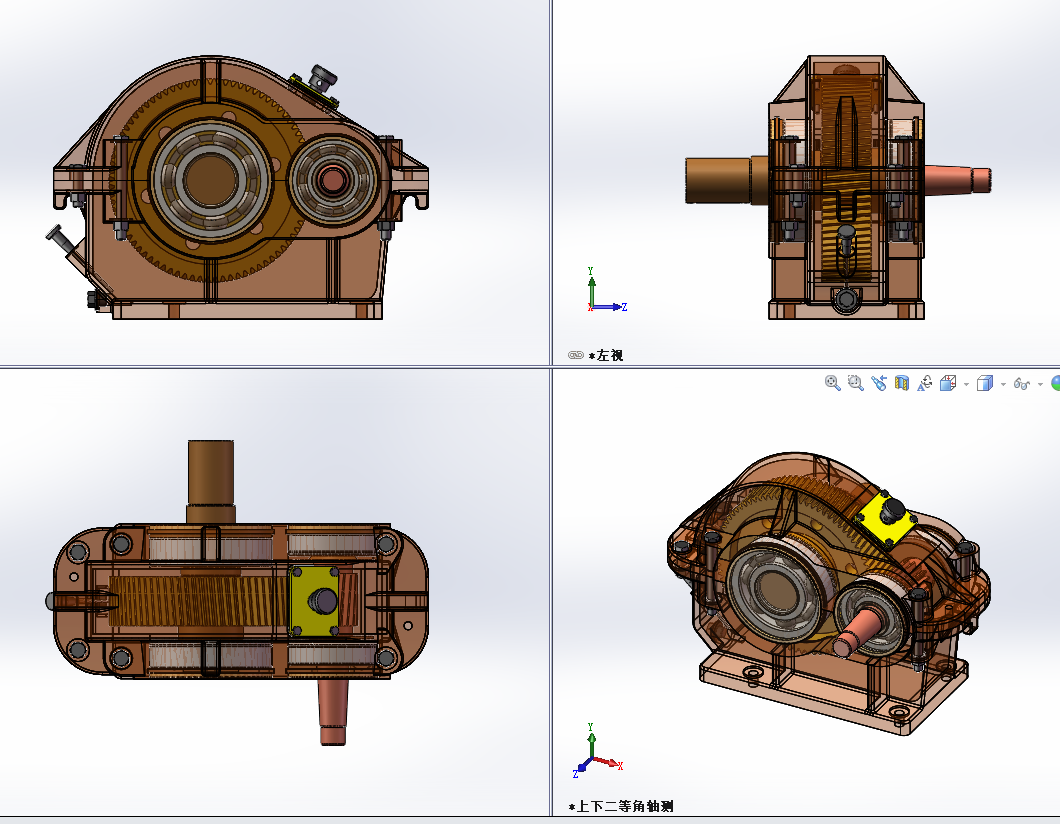Click the View Orientation cube icon

point(948,383)
